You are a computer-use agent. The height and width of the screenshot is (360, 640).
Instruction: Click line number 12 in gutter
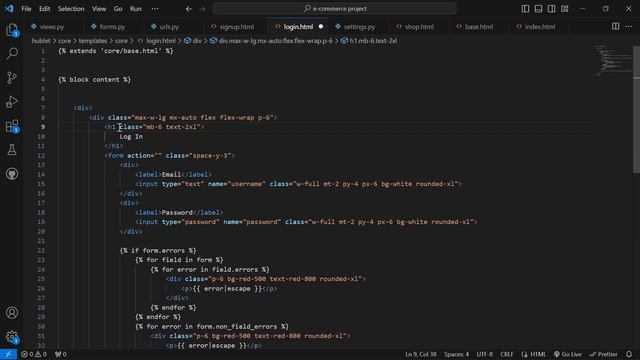[x=41, y=156]
